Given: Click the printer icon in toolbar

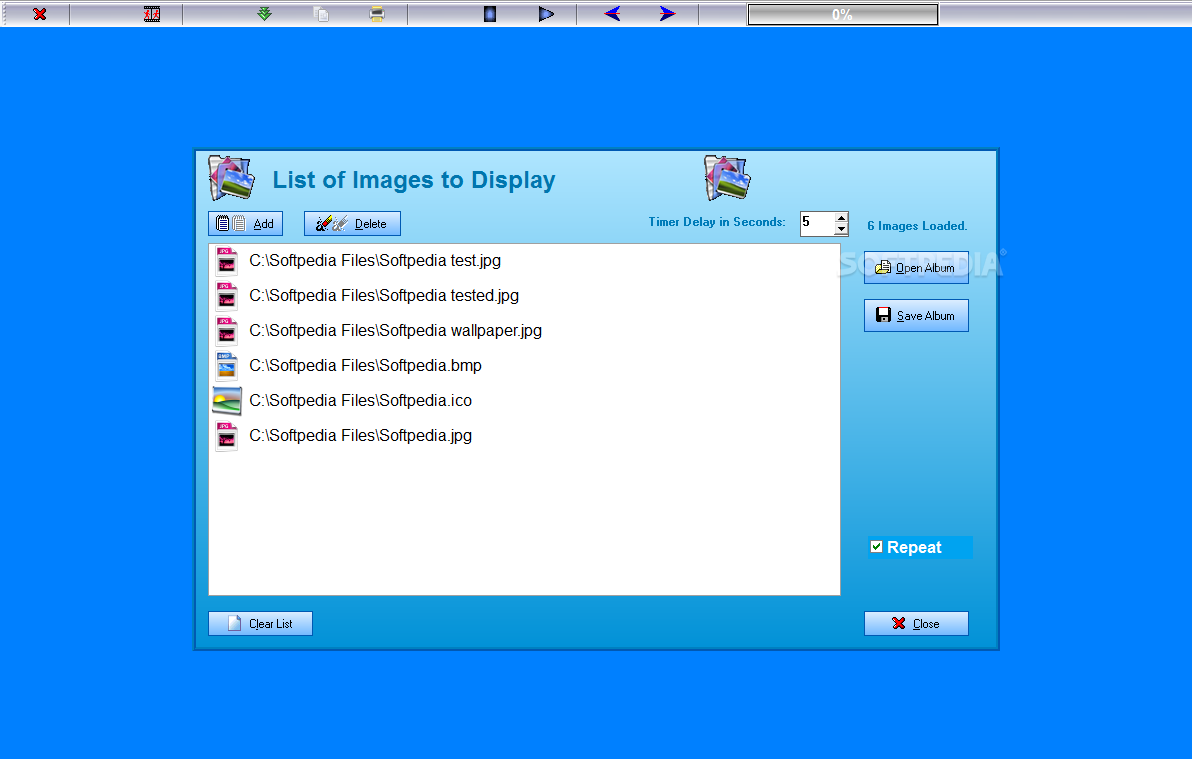Looking at the screenshot, I should pyautogui.click(x=377, y=14).
